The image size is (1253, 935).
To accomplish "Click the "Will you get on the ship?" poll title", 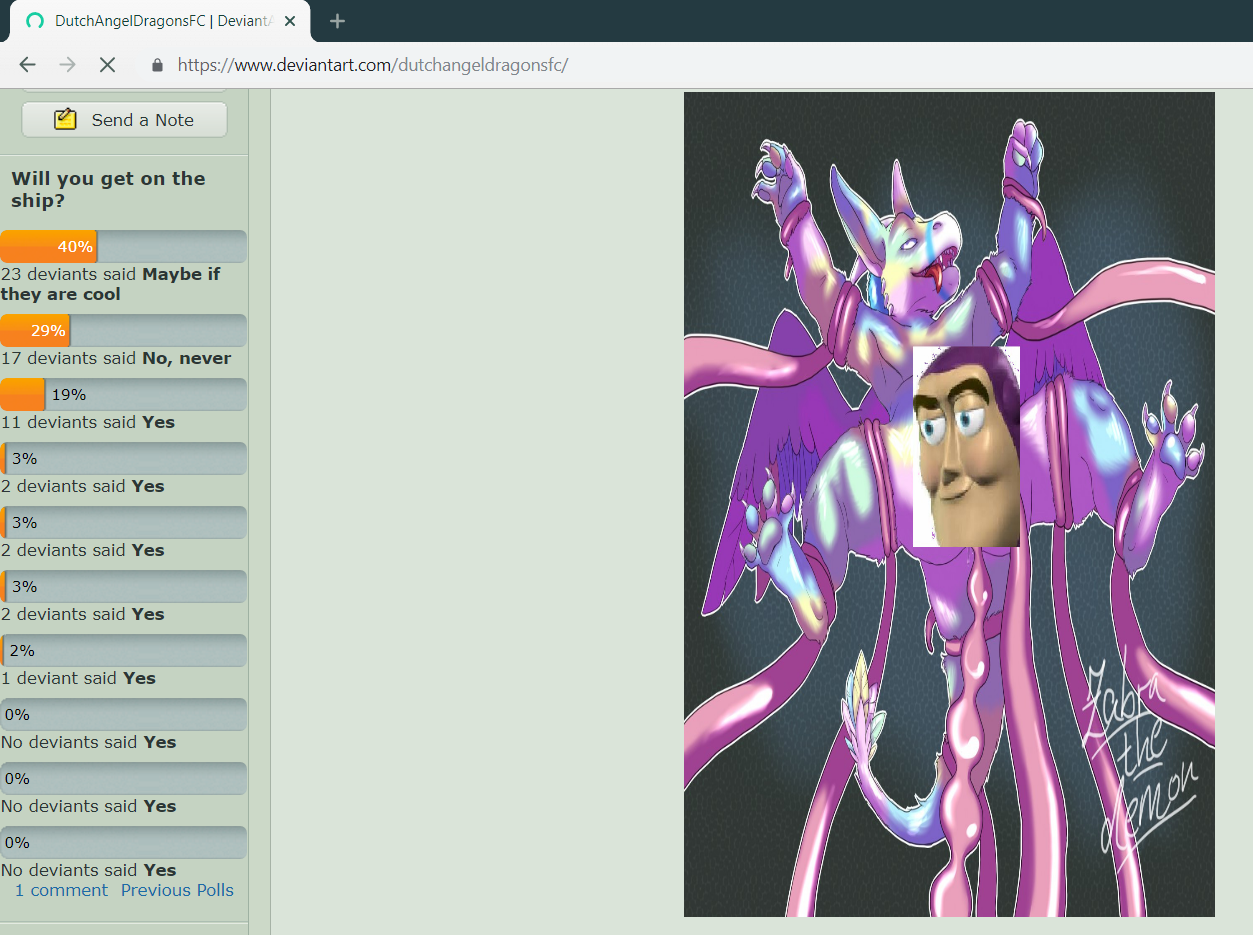I will coord(108,189).
